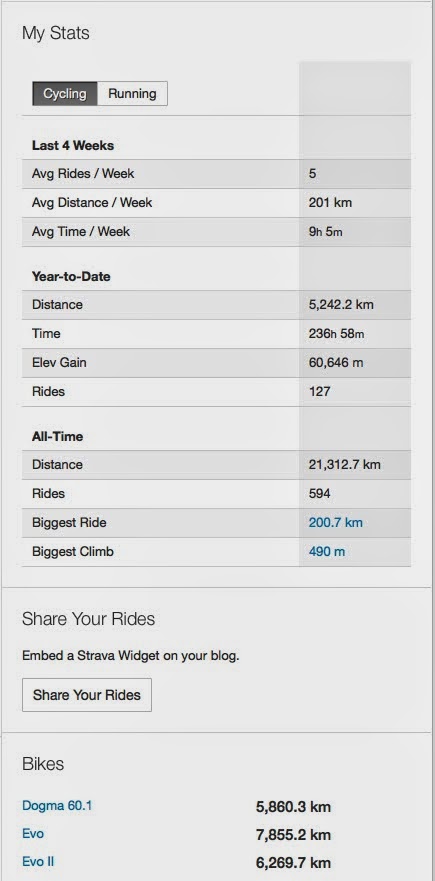The width and height of the screenshot is (435, 881).
Task: Click the Year-to-Date Time value 236h 58m
Action: coord(336,334)
